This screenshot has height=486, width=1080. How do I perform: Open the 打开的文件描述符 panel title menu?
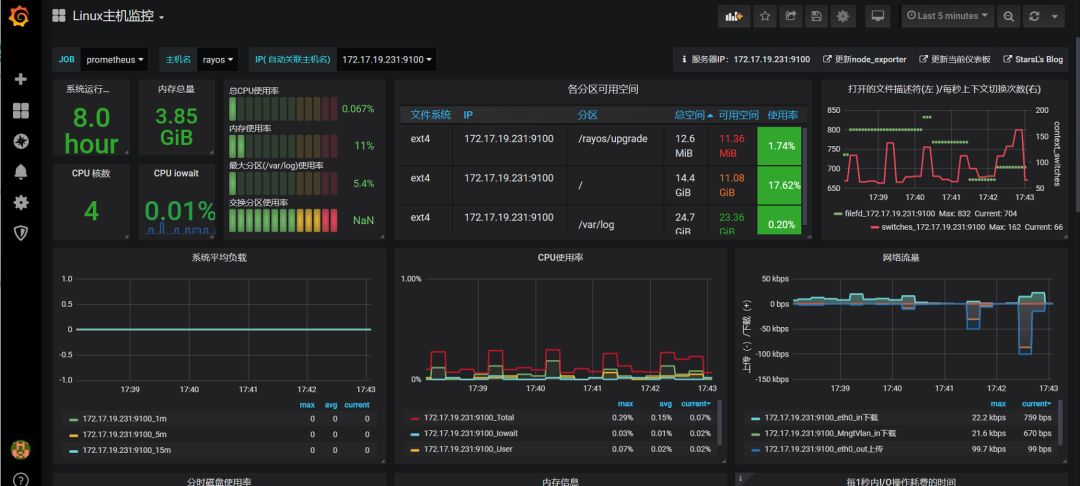944,89
